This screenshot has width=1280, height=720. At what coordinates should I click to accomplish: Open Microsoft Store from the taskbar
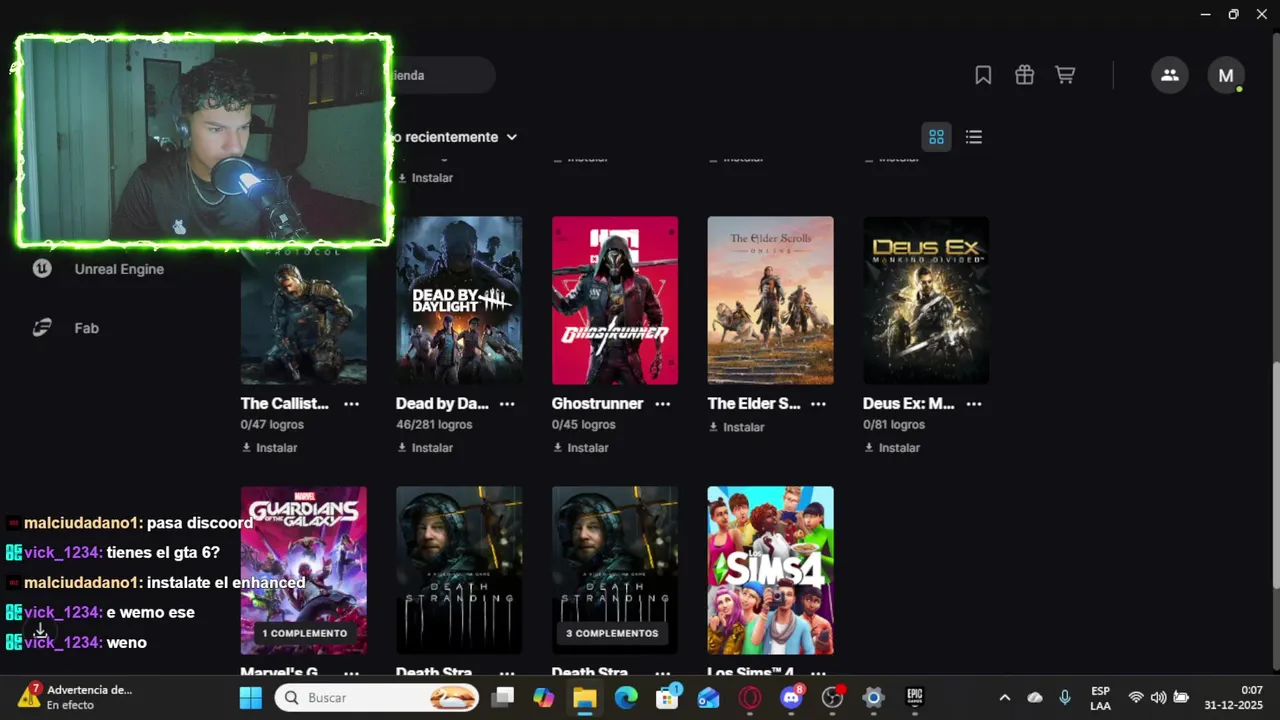click(x=667, y=697)
